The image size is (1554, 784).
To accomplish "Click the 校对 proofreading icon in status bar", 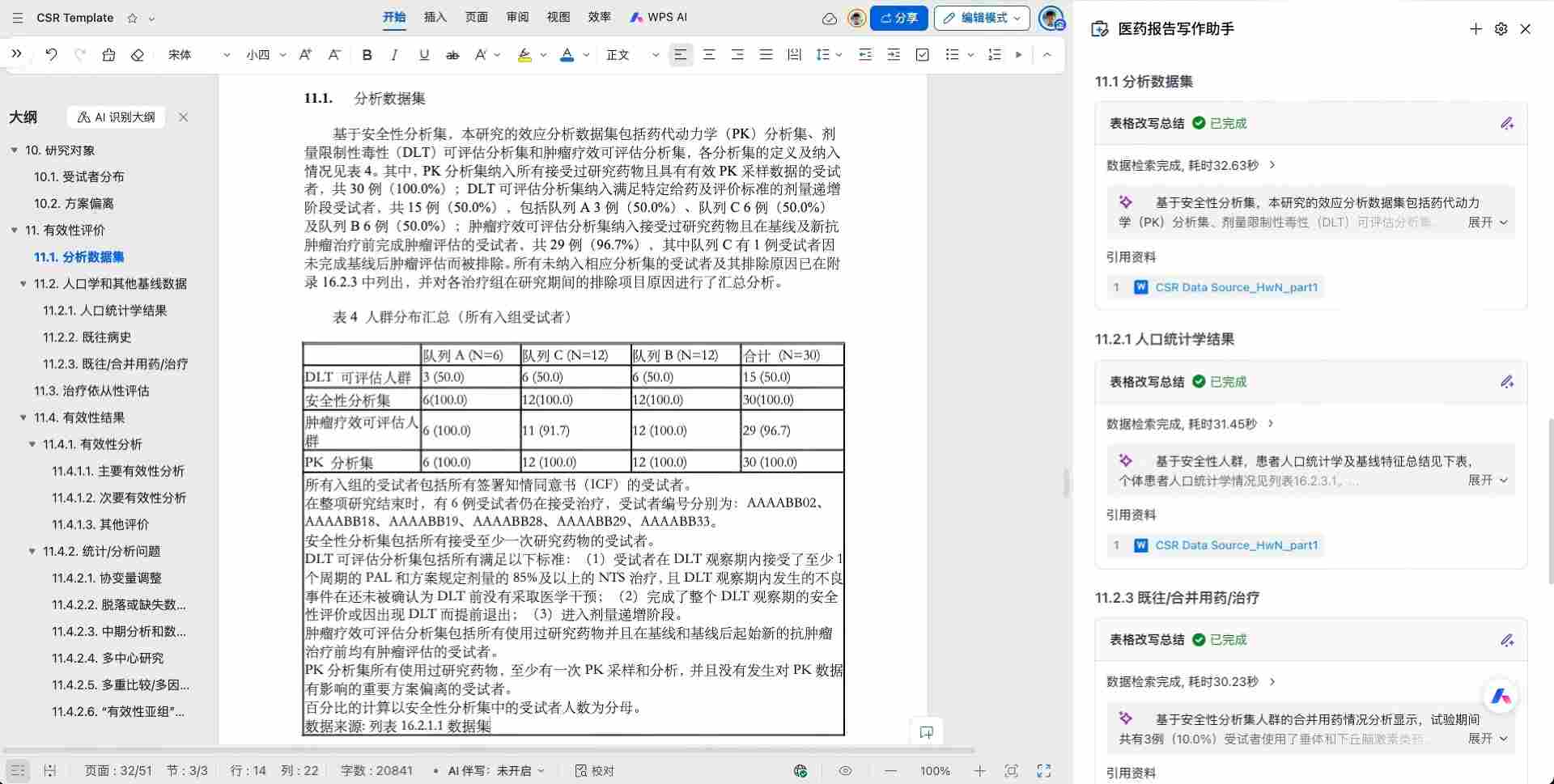I will [x=580, y=770].
